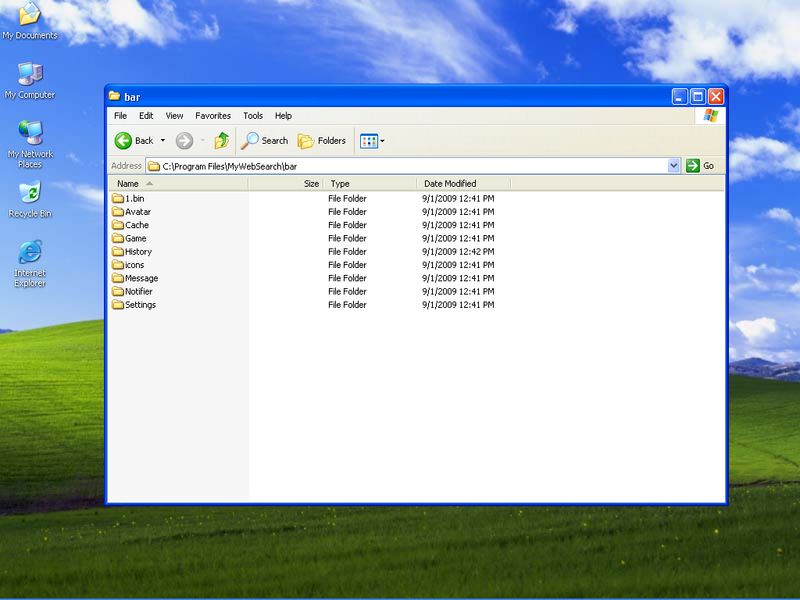The image size is (800, 600).
Task: Select the Notifier folder icon
Action: [118, 291]
